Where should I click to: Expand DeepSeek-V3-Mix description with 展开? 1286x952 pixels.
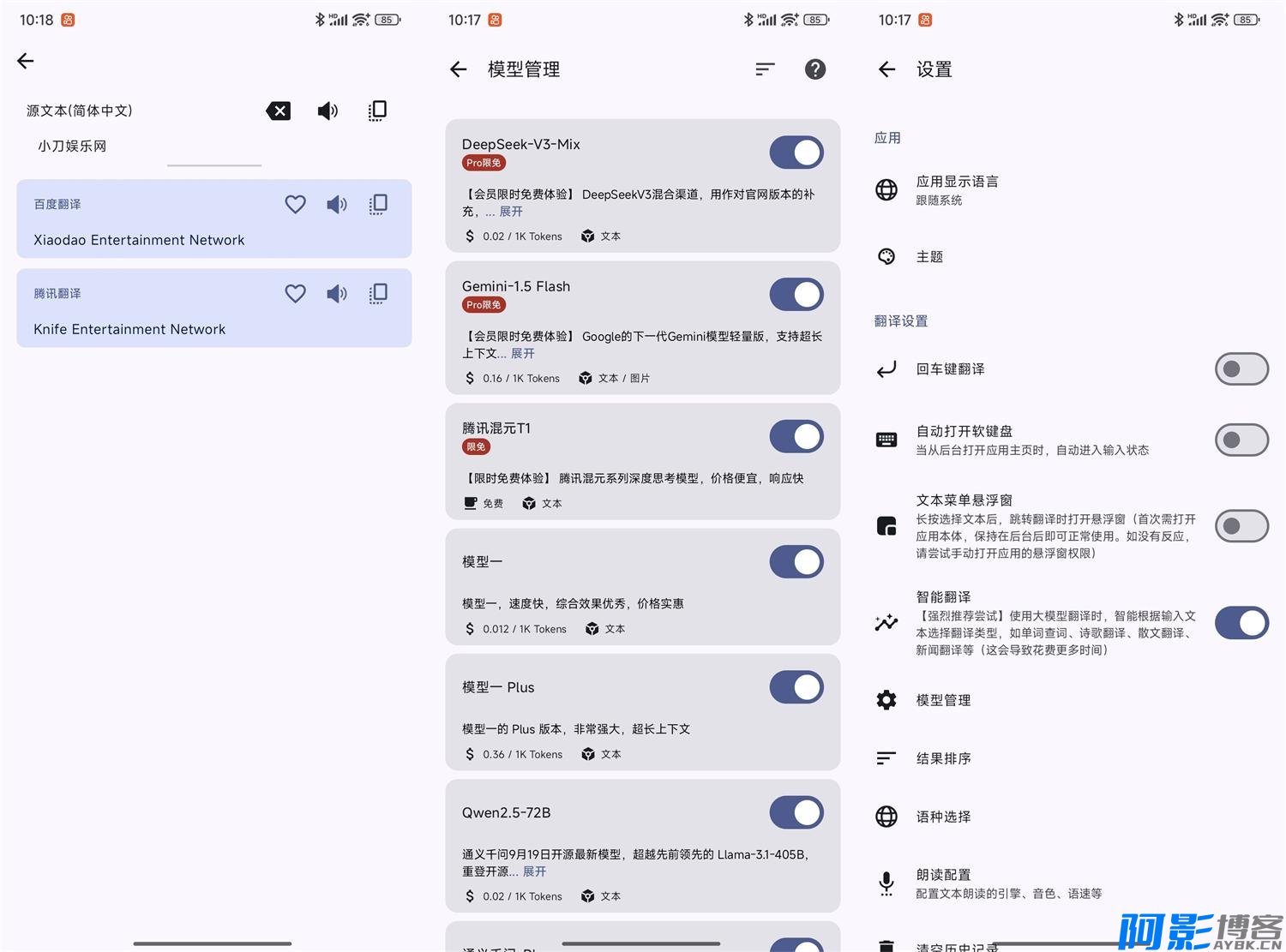[x=511, y=212]
